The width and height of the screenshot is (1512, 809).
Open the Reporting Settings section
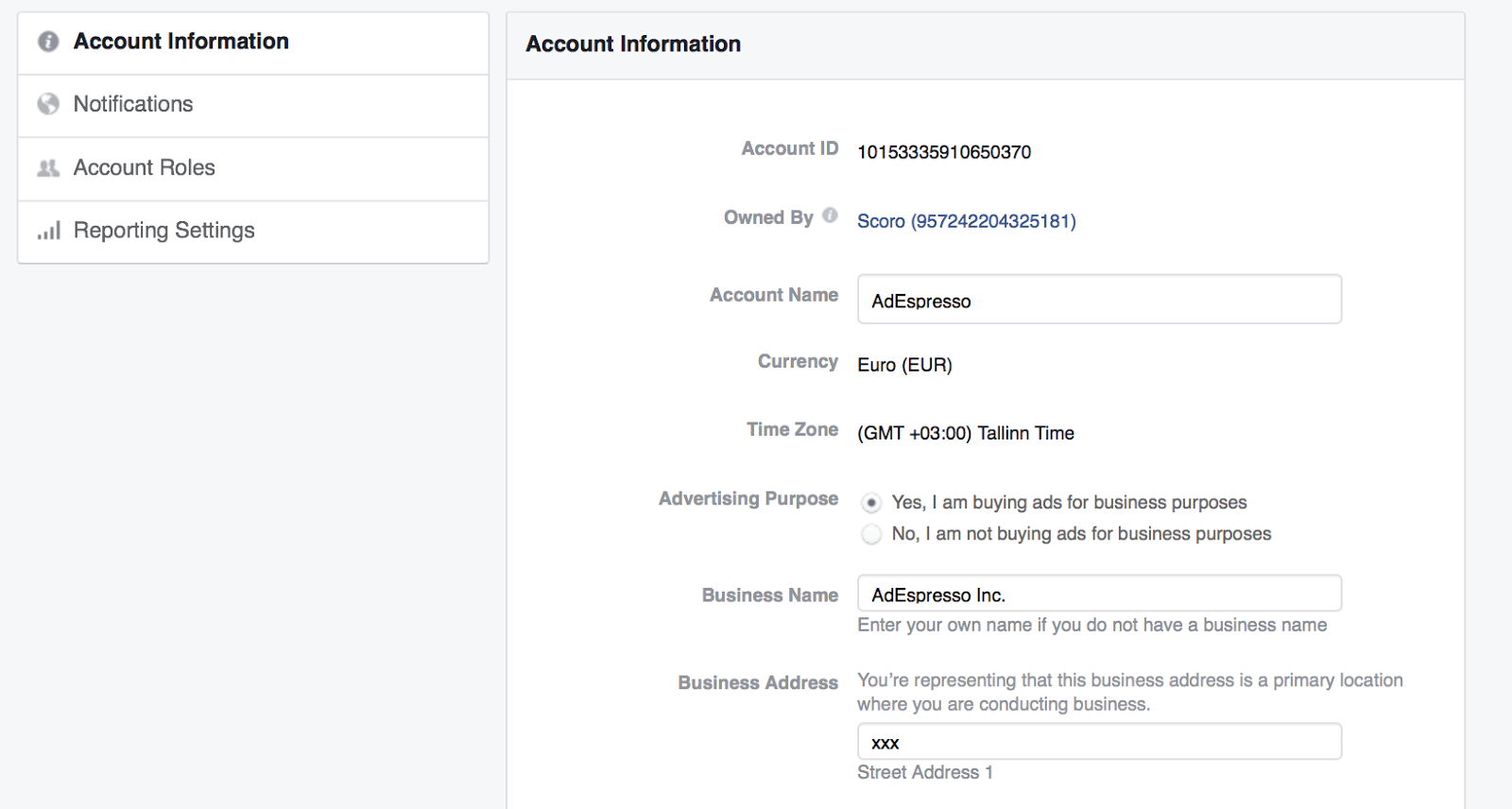pyautogui.click(x=253, y=232)
